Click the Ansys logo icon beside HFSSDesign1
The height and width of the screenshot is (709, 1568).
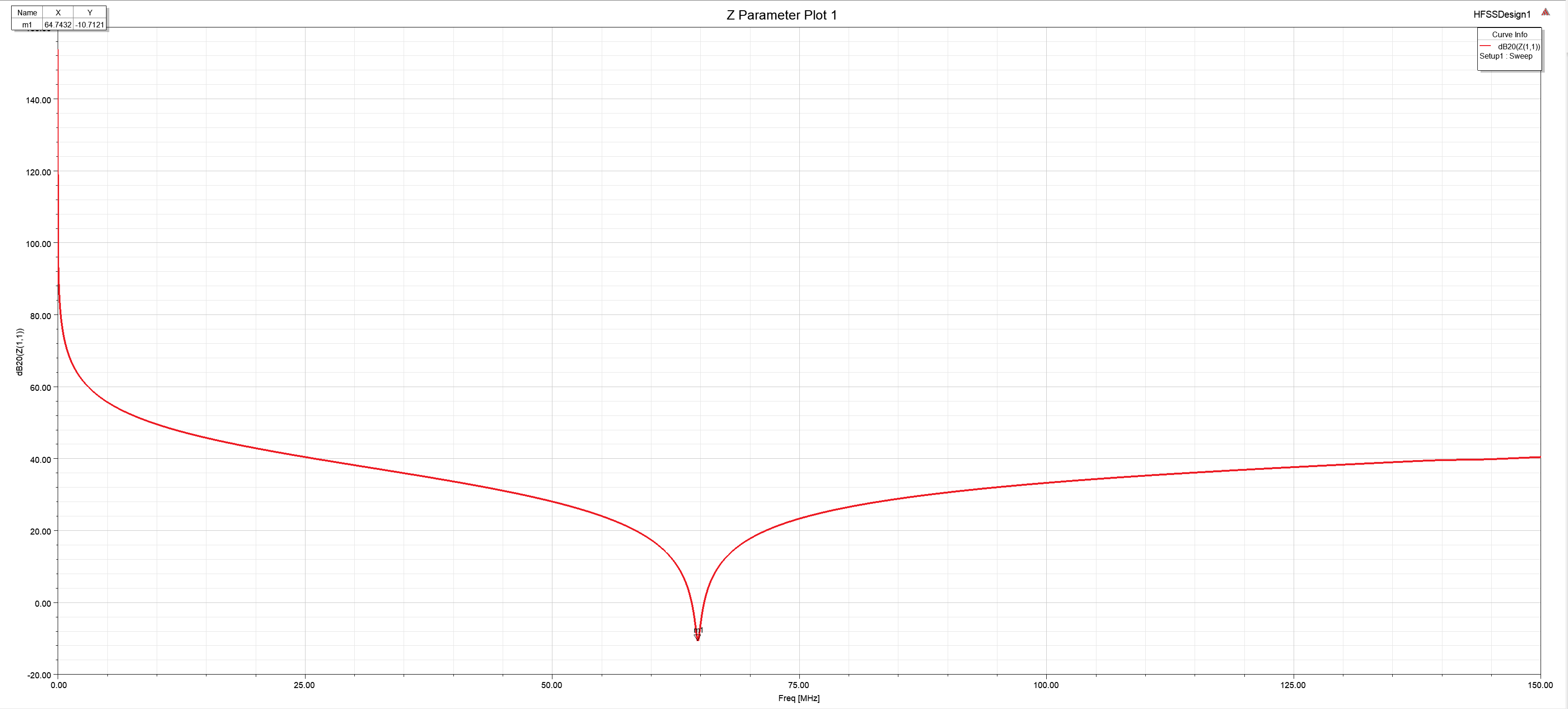pos(1546,12)
